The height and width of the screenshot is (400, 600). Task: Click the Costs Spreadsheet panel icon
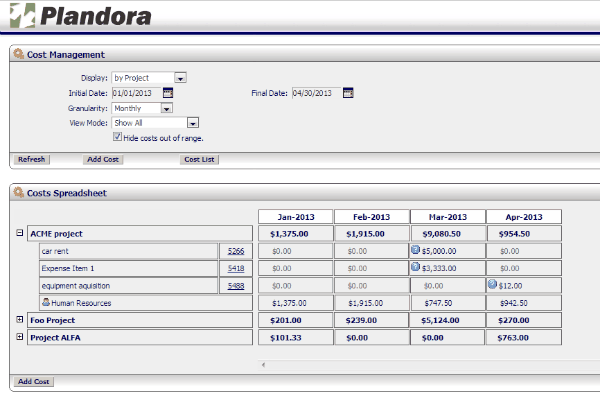[20, 192]
